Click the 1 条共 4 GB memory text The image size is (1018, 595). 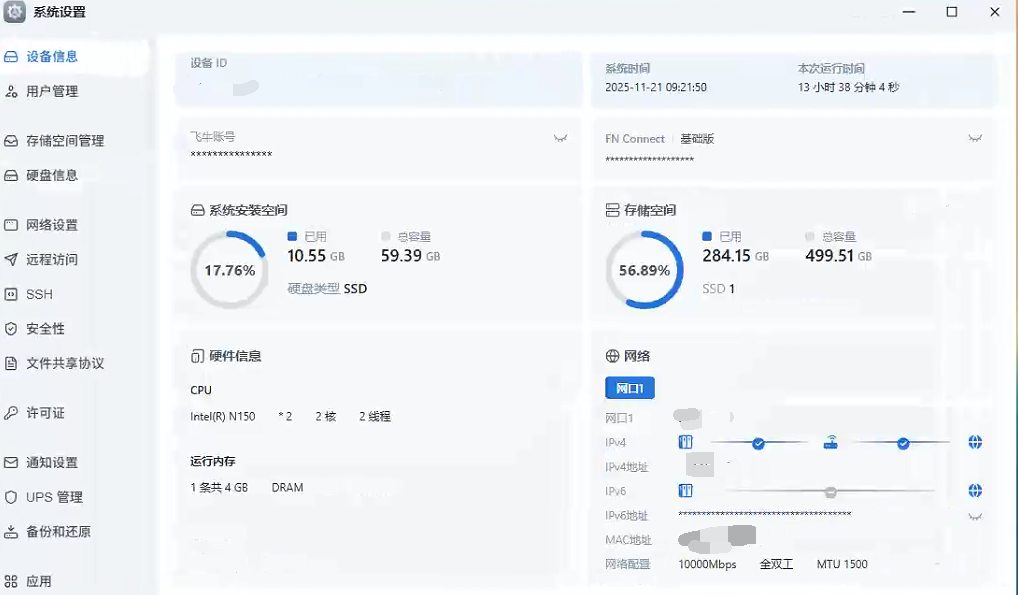coord(219,487)
